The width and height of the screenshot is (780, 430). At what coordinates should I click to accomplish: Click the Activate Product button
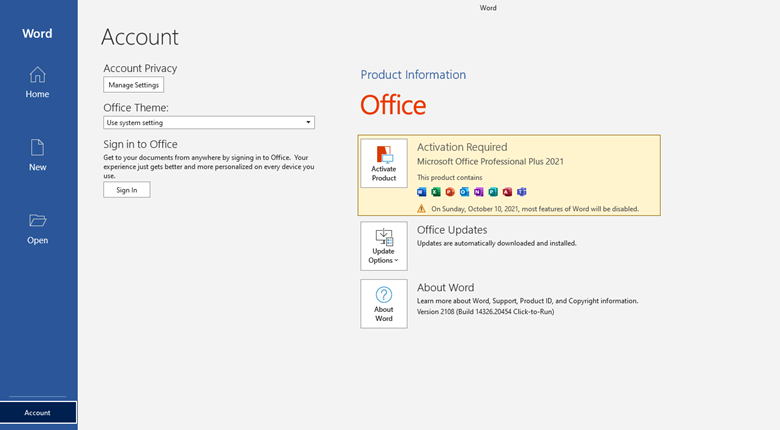384,163
